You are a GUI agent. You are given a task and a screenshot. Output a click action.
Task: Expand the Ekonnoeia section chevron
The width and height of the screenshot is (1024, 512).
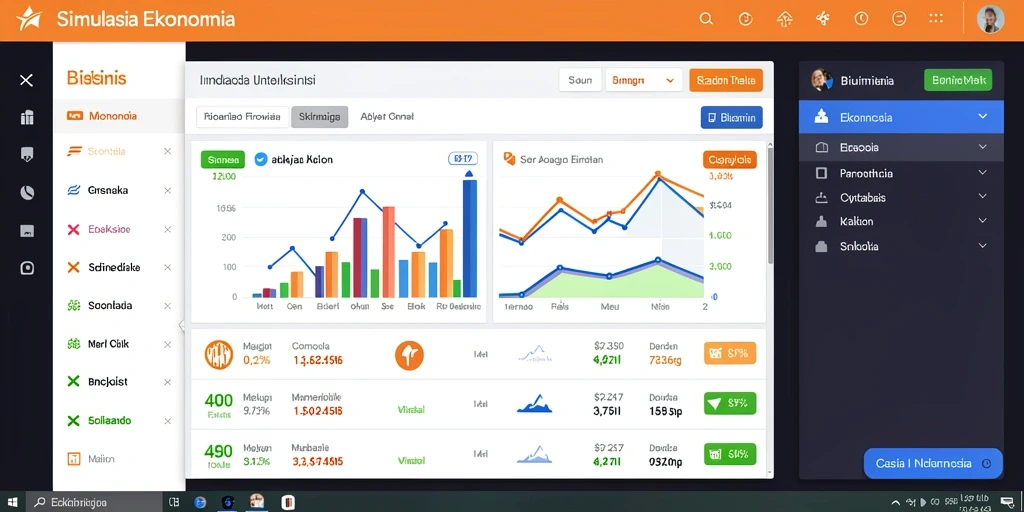coord(983,116)
